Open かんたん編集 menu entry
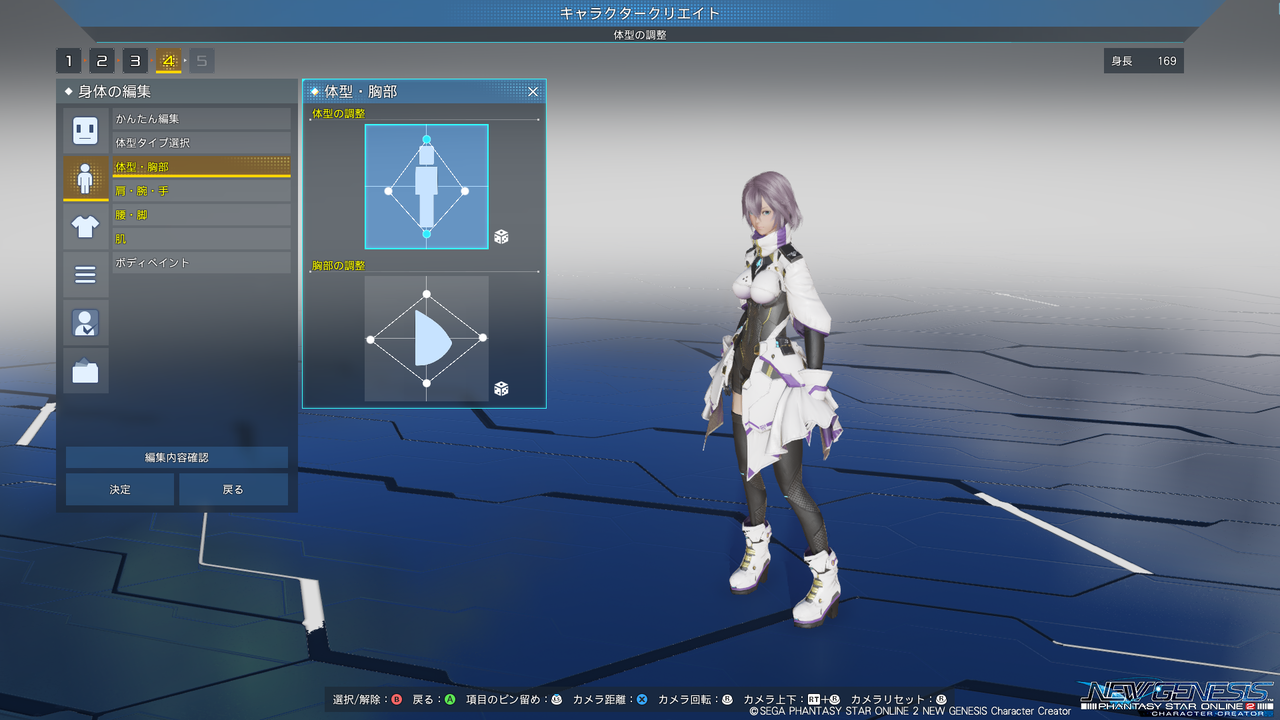The height and width of the screenshot is (720, 1280). tap(201, 119)
